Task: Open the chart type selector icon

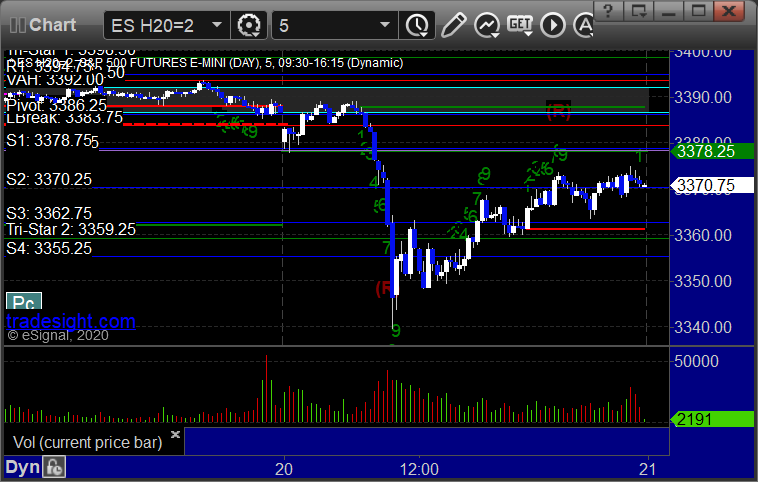Action: [x=487, y=25]
